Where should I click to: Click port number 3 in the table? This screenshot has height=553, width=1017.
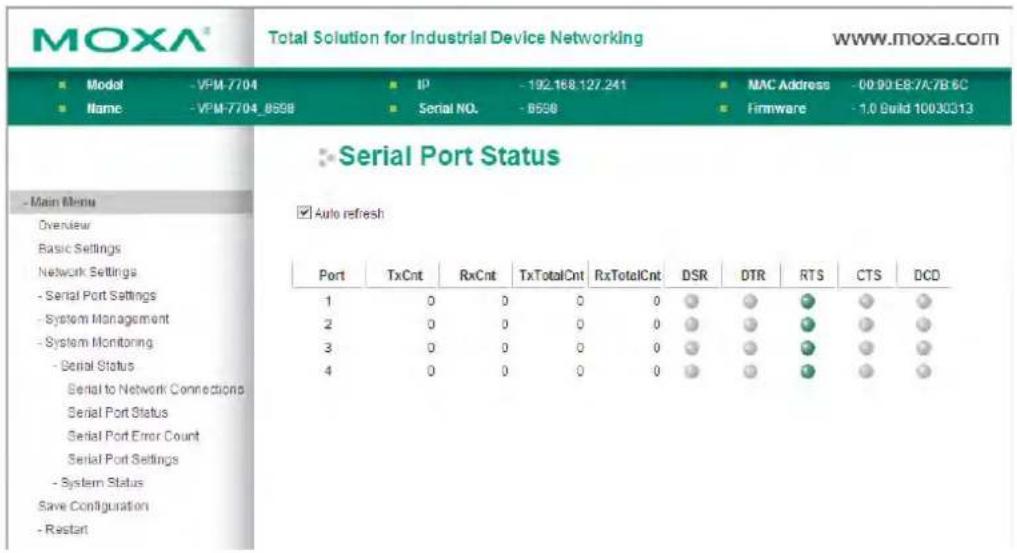328,347
